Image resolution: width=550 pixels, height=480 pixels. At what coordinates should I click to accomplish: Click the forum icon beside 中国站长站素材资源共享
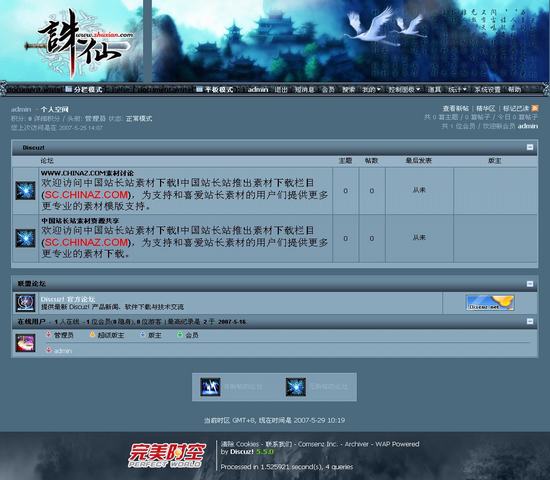(25, 238)
